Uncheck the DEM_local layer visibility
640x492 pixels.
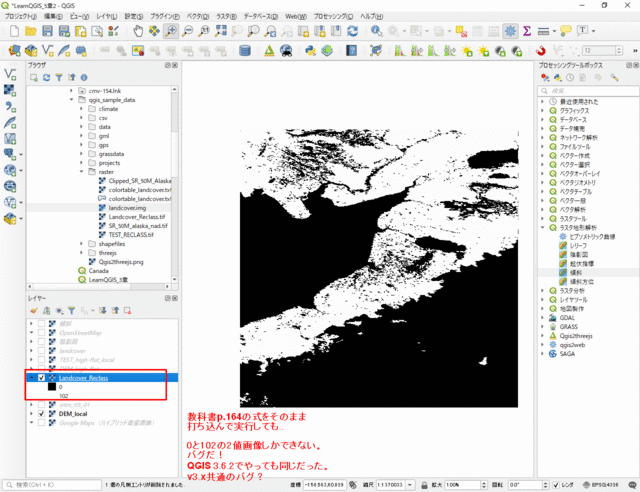pos(41,414)
